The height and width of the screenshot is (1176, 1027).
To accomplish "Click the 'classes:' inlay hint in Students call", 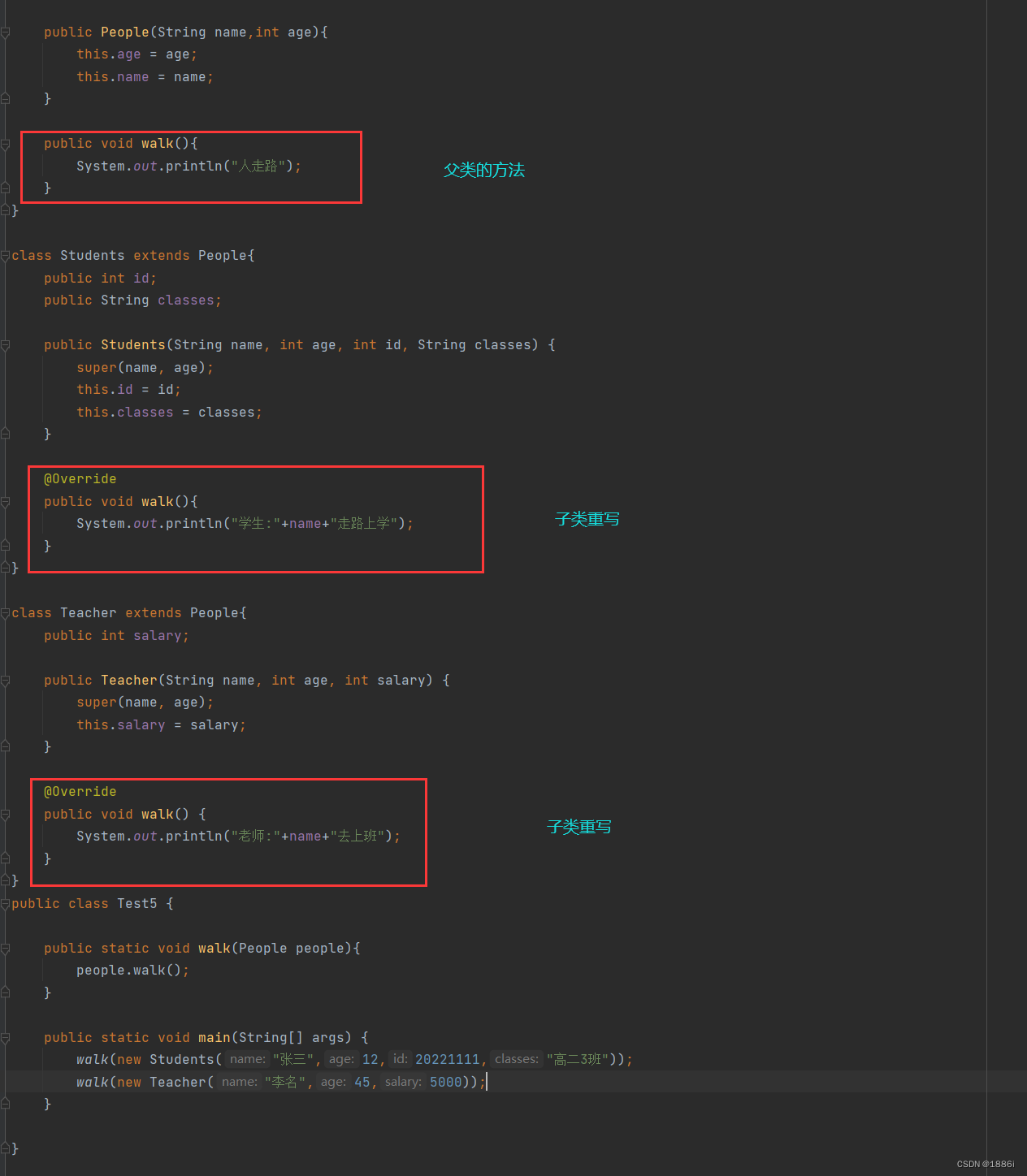I will [x=517, y=1059].
